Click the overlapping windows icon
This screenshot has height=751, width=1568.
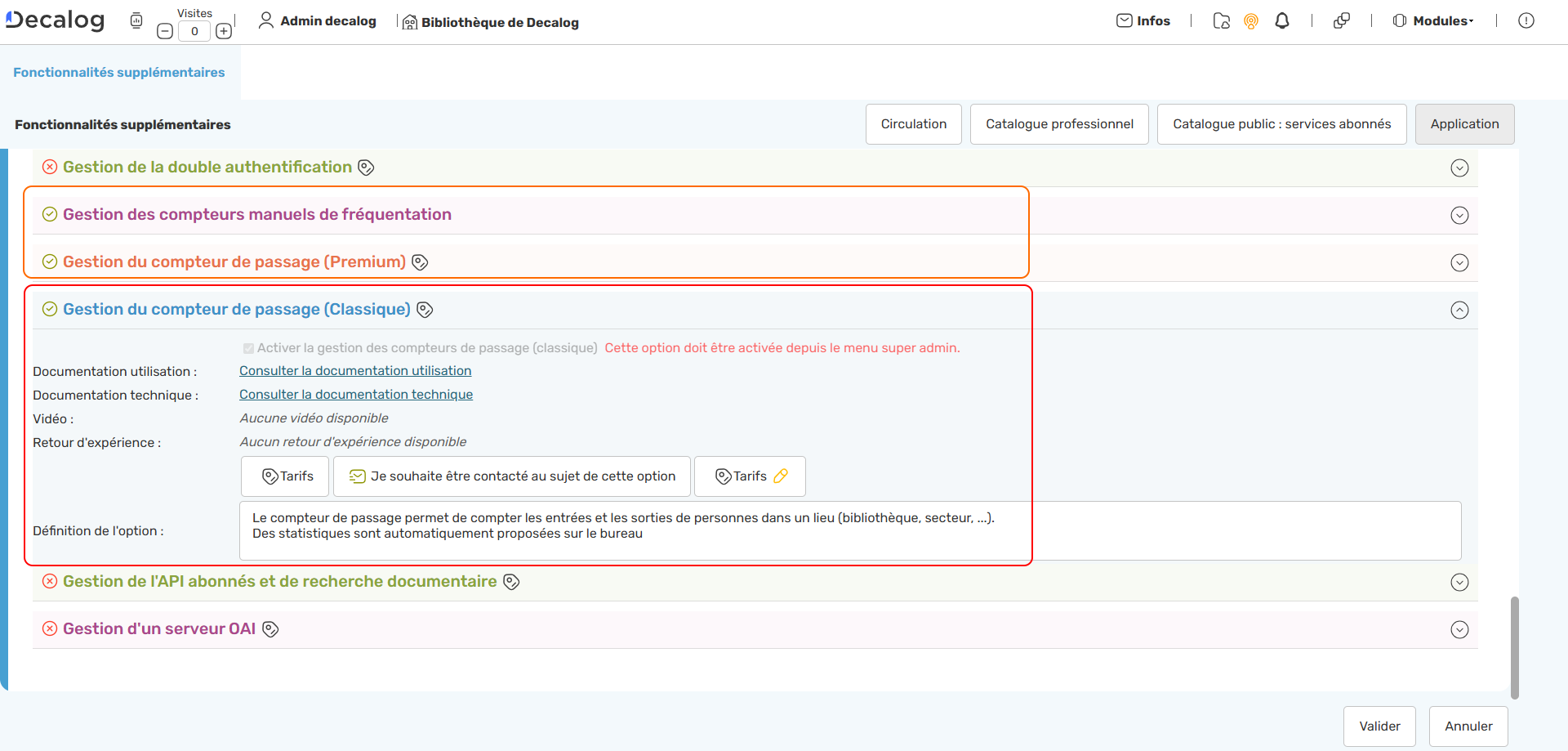pos(1341,21)
